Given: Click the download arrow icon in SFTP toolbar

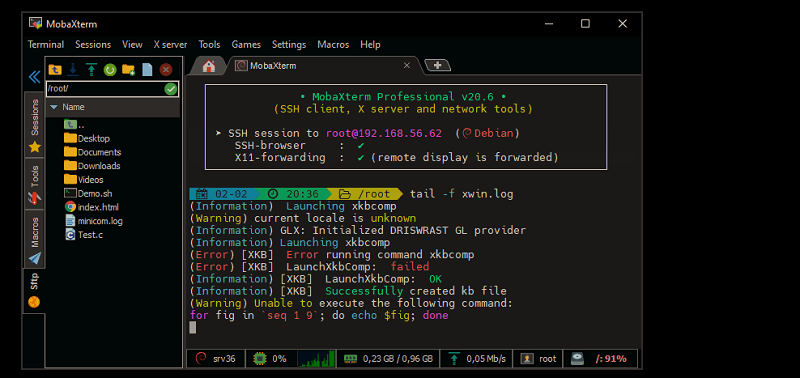Looking at the screenshot, I should tap(73, 69).
